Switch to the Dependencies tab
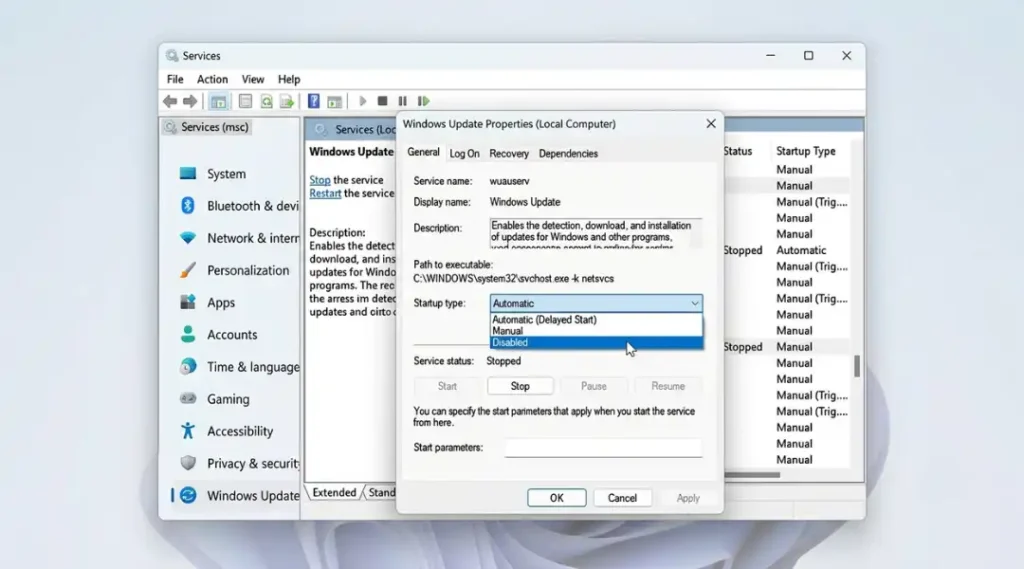The width and height of the screenshot is (1024, 569). [568, 154]
